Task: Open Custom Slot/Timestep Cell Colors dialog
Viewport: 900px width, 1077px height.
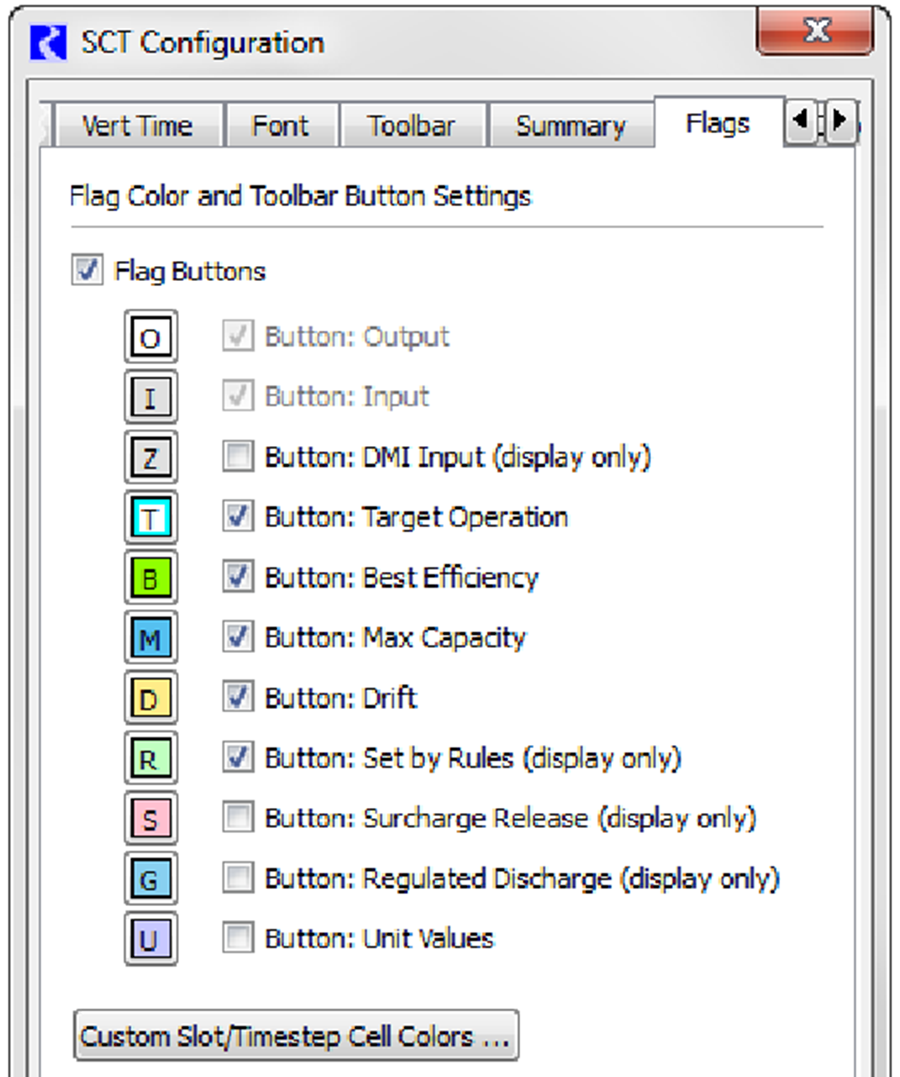Action: click(296, 1036)
